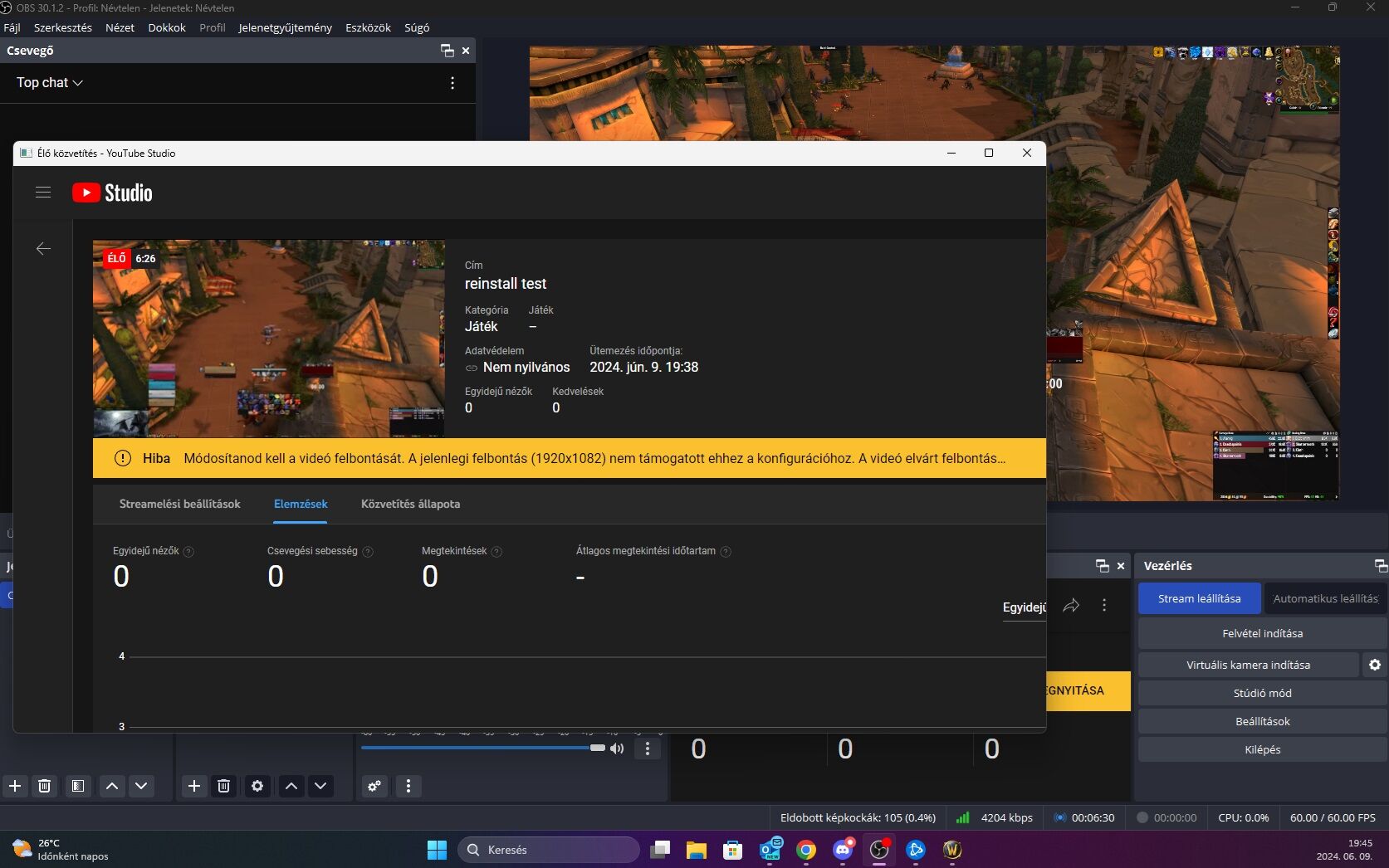Open three-dot menu next to share icon

[x=1104, y=605]
